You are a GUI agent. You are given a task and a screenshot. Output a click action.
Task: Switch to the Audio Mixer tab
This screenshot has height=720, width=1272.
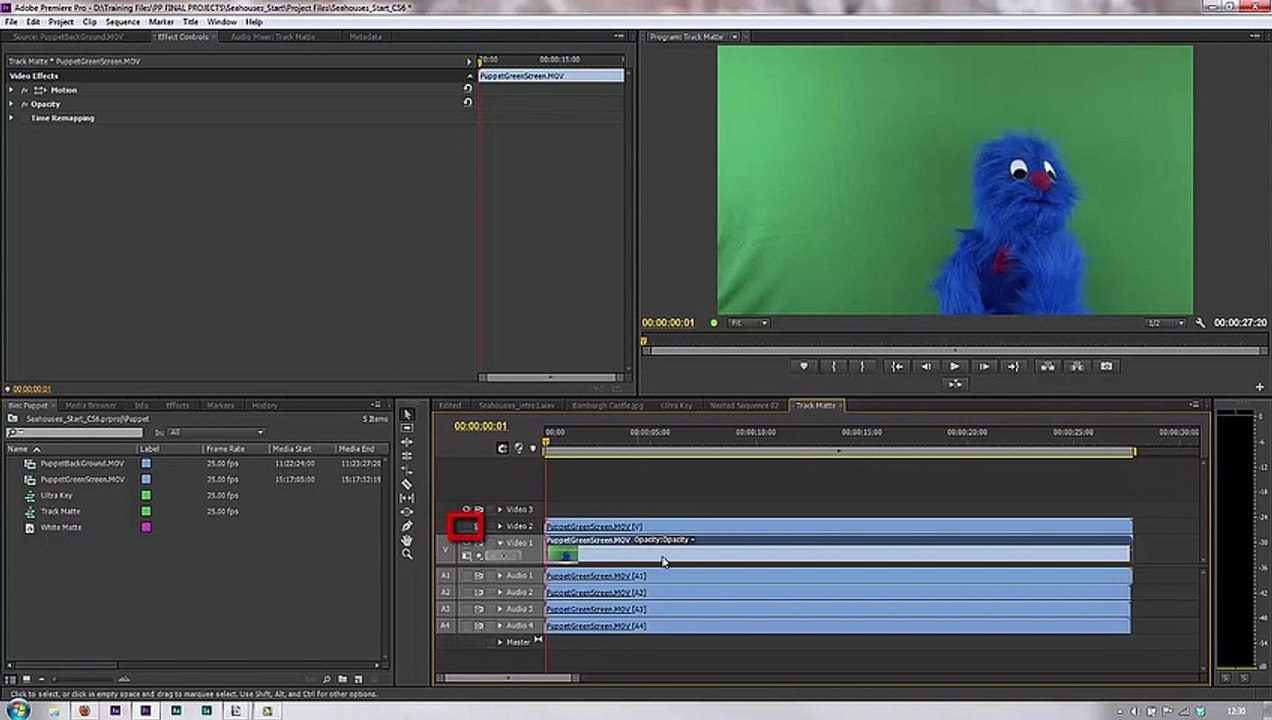pos(272,37)
